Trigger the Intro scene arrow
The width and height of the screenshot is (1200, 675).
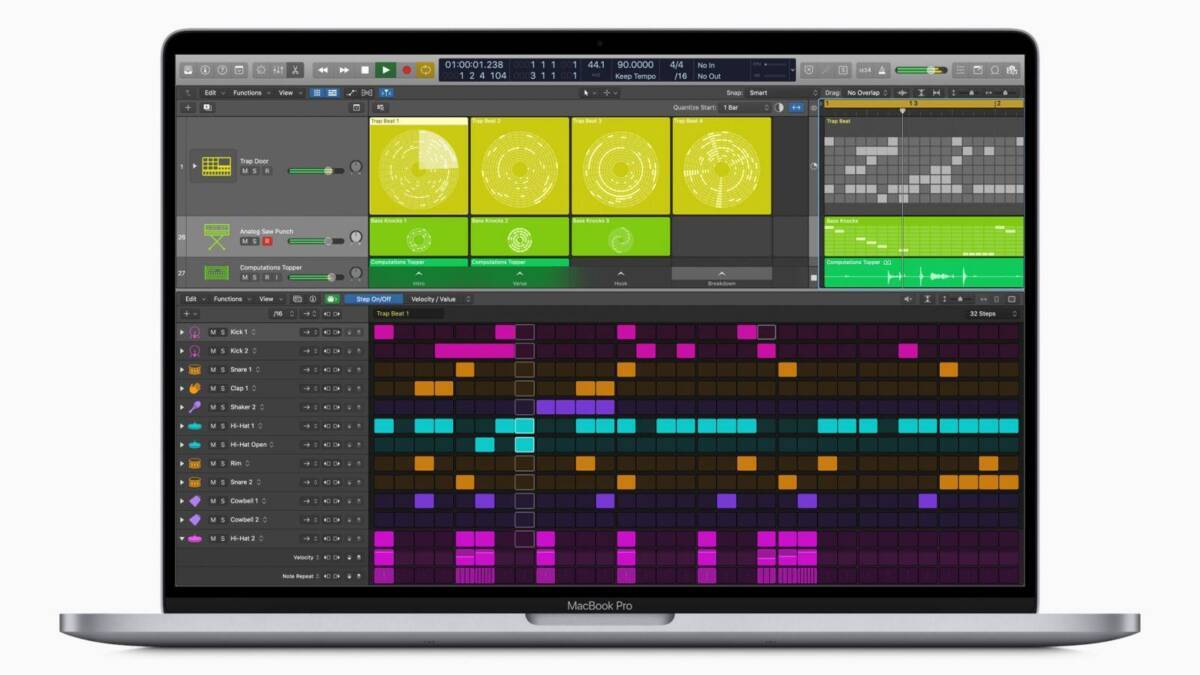(419, 274)
